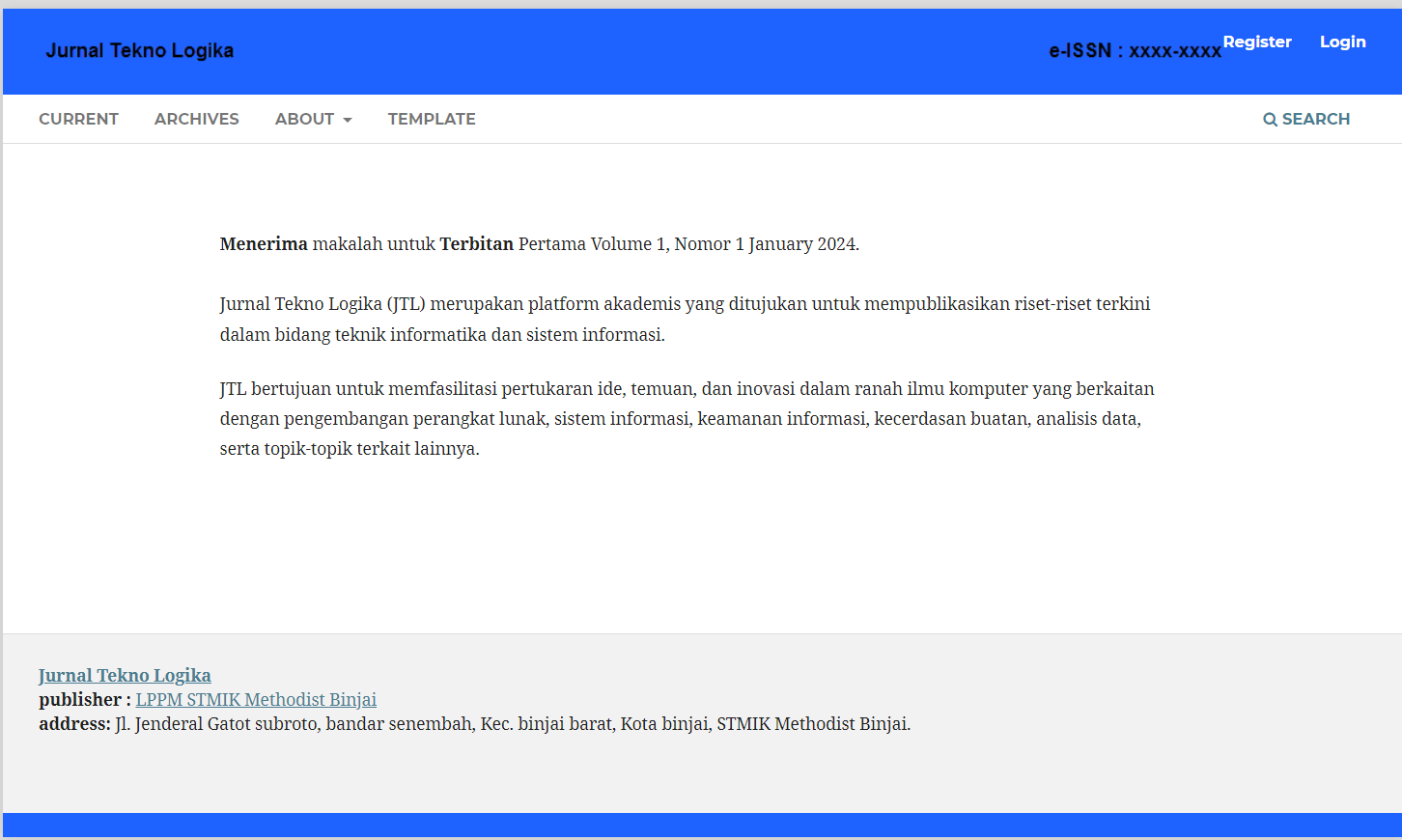Go to the Current issue page
1402x840 pixels.
78,119
